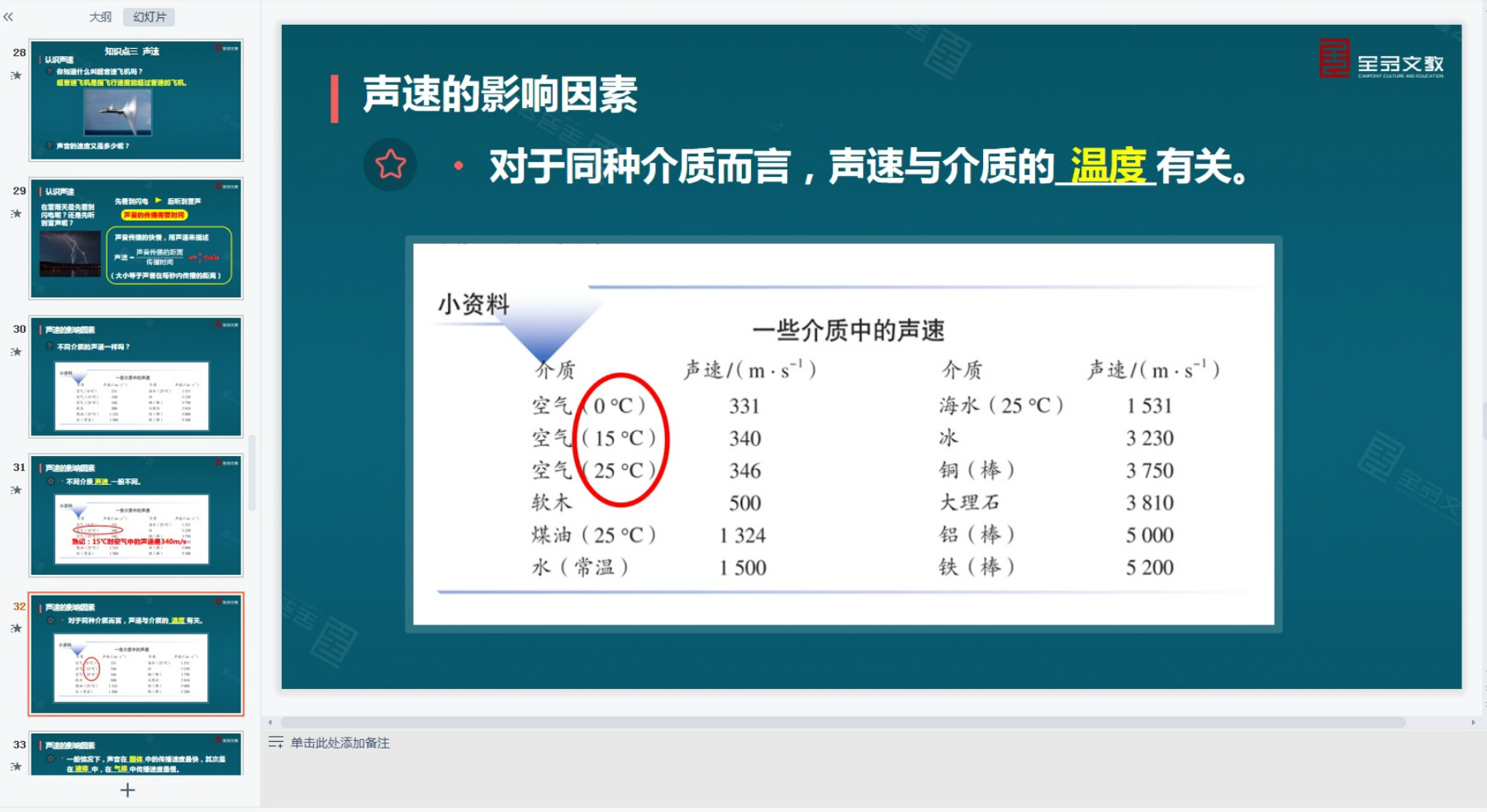Click animation star icon beside slide 28

[x=16, y=75]
